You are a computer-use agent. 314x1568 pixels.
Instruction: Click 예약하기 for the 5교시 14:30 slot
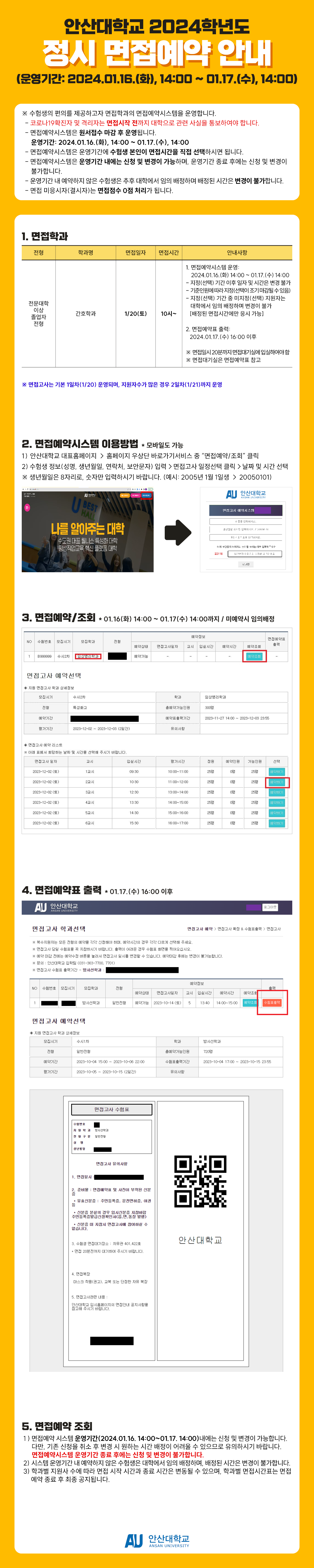tap(277, 813)
